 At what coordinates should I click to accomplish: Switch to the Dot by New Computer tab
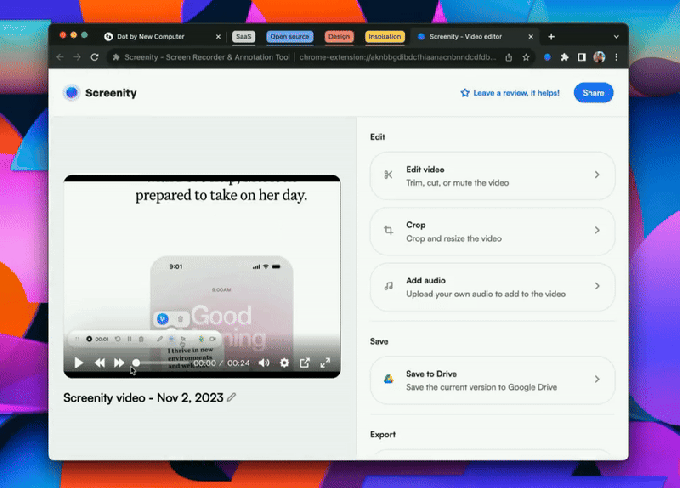149,36
